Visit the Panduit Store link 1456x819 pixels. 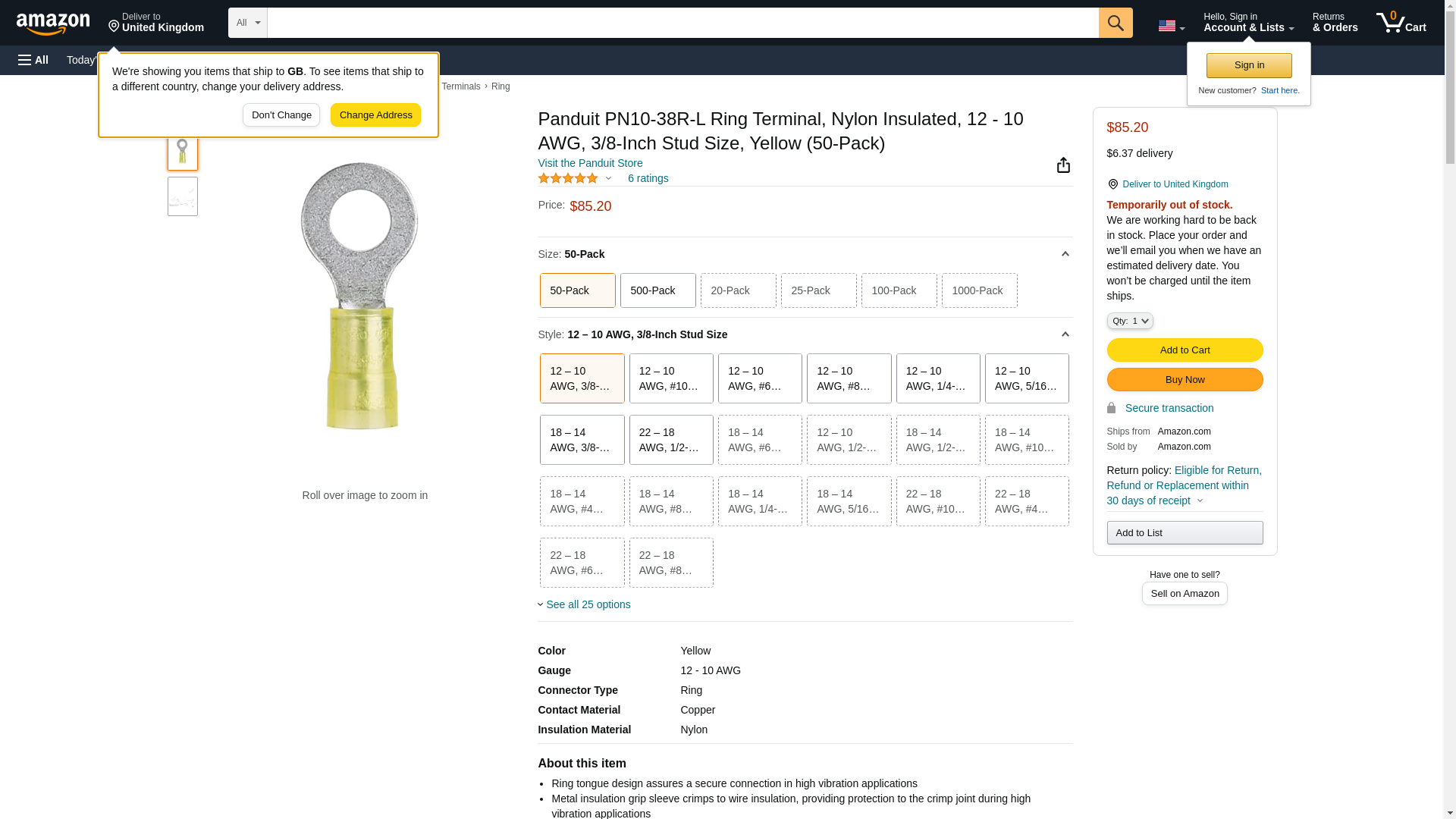pos(590,163)
